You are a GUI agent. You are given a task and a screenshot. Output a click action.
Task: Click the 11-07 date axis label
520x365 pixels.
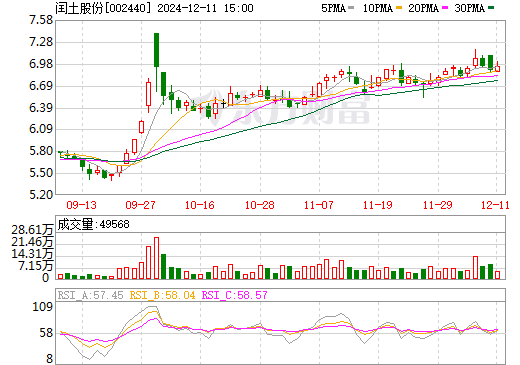click(x=318, y=205)
